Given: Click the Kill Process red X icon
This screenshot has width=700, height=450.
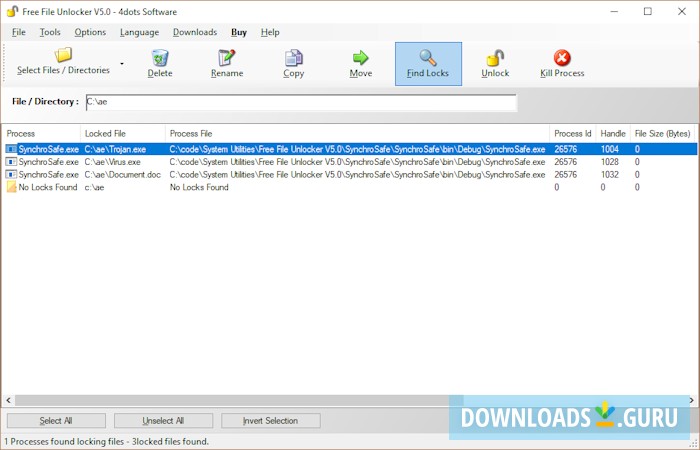Looking at the screenshot, I should pyautogui.click(x=562, y=58).
